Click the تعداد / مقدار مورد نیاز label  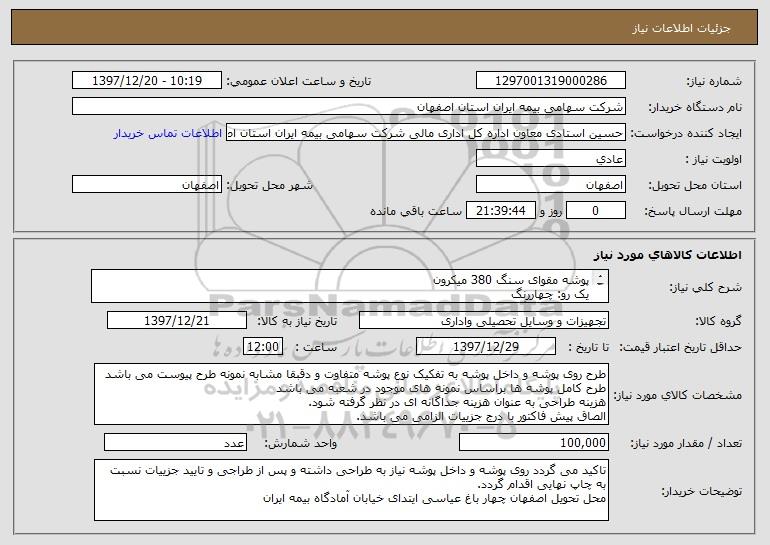[686, 443]
